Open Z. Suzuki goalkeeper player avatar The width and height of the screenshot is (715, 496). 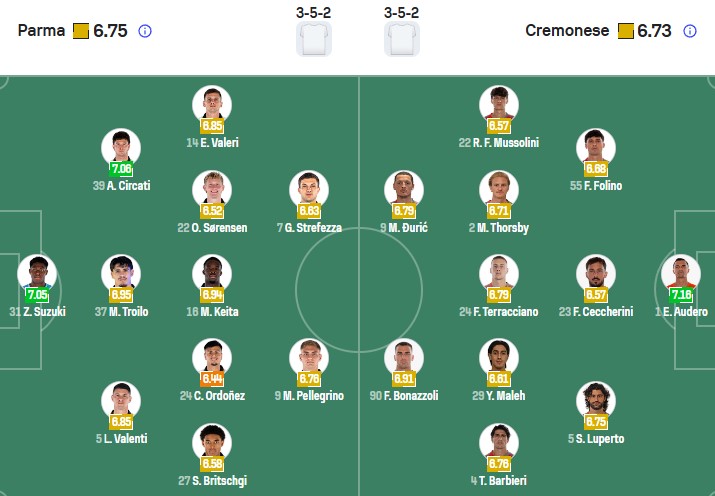[37, 274]
